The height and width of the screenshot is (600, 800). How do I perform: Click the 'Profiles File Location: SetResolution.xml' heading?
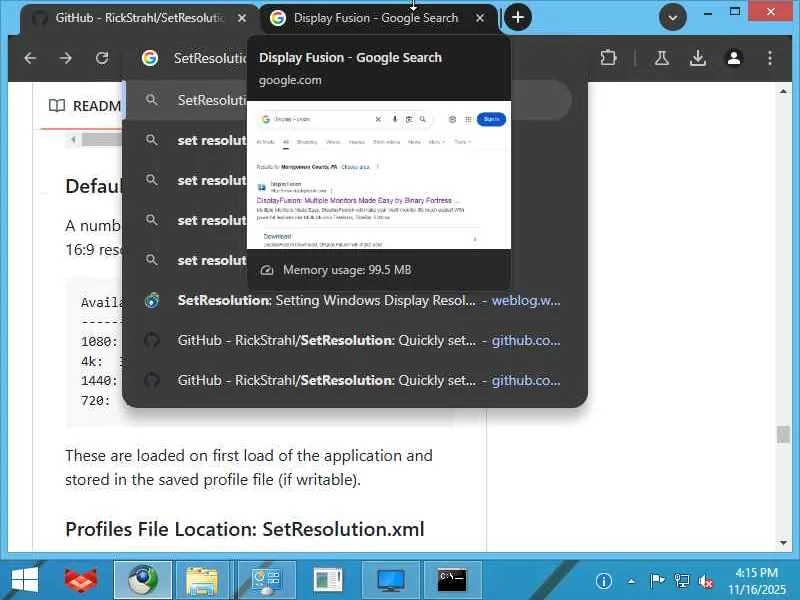pyautogui.click(x=245, y=529)
